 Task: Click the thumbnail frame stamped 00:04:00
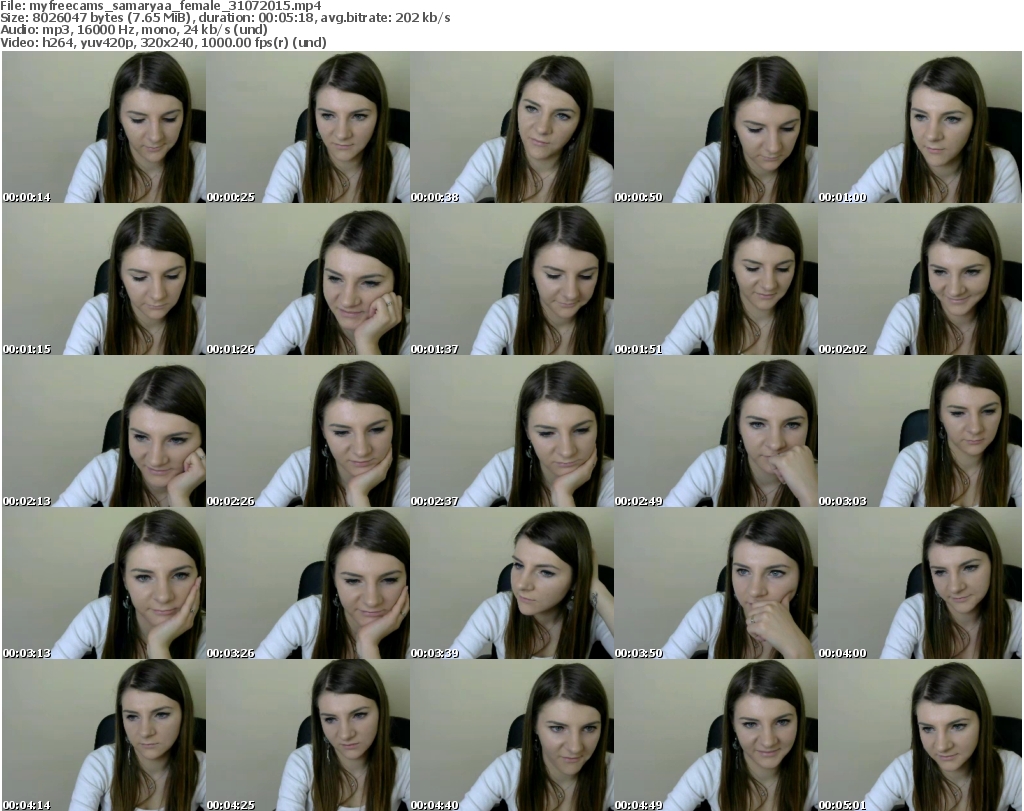pos(920,583)
